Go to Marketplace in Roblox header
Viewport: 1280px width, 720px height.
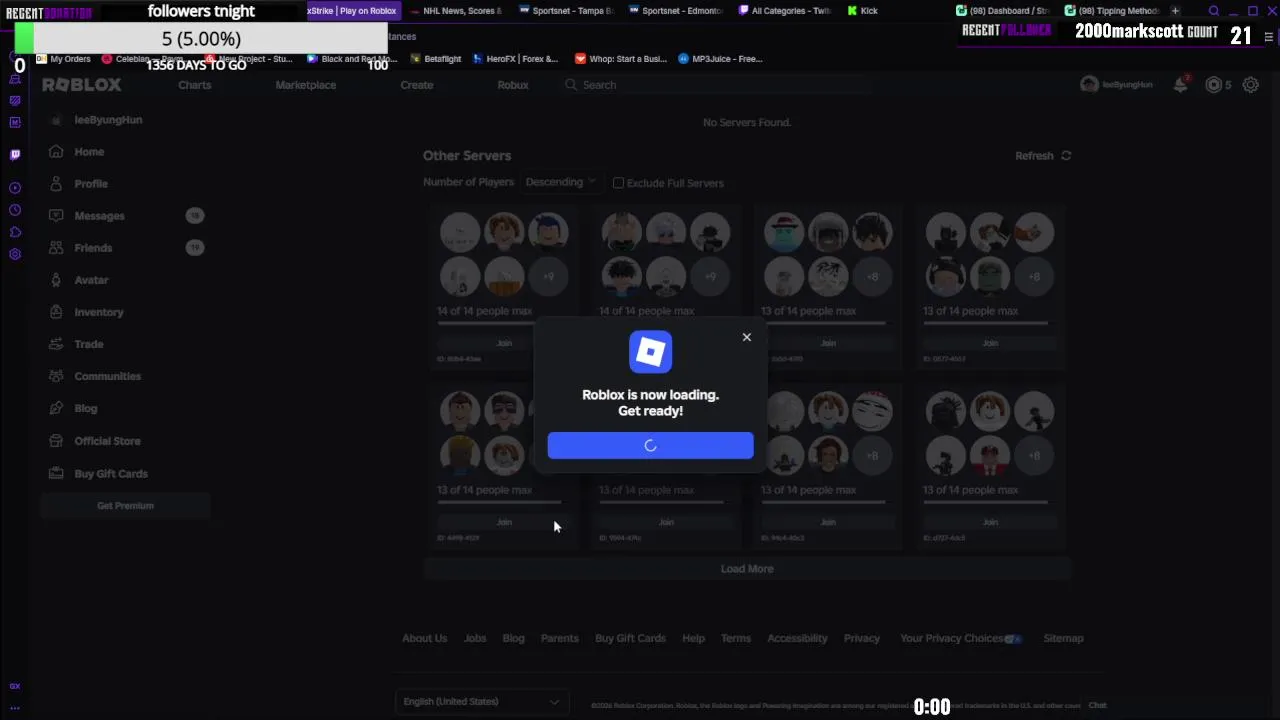point(306,85)
